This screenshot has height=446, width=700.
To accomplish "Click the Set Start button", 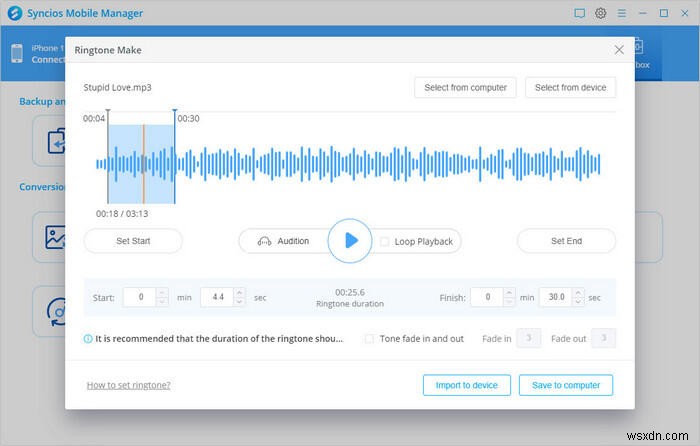I will coord(133,241).
